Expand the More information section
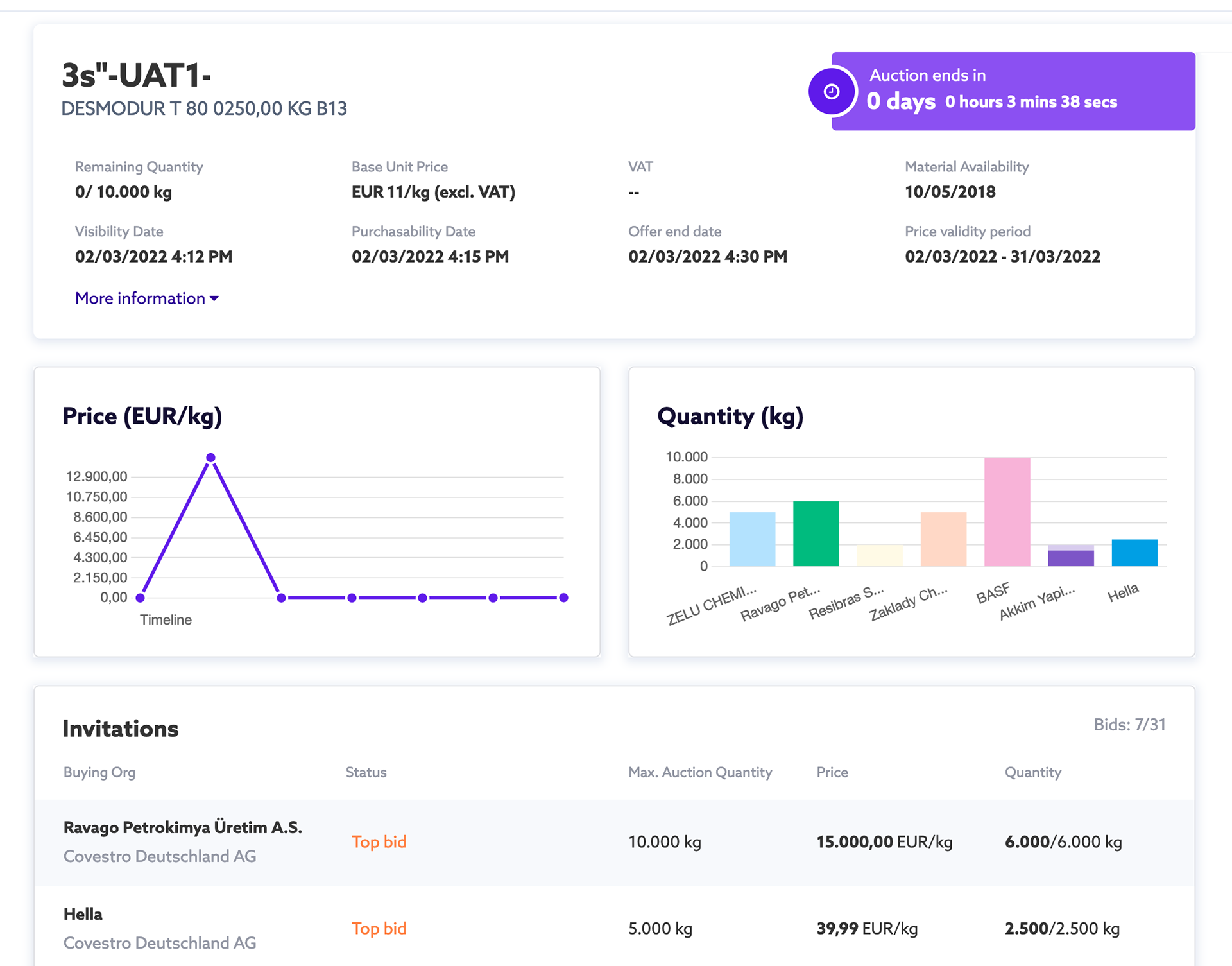1232x966 pixels. (x=140, y=298)
